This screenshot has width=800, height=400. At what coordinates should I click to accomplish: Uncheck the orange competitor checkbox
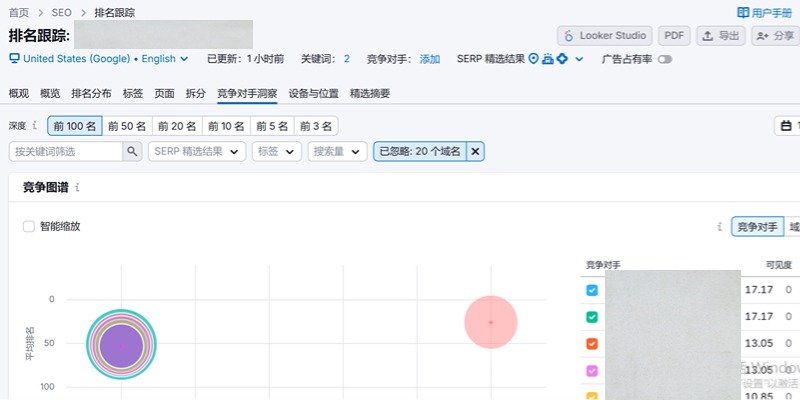coord(592,344)
